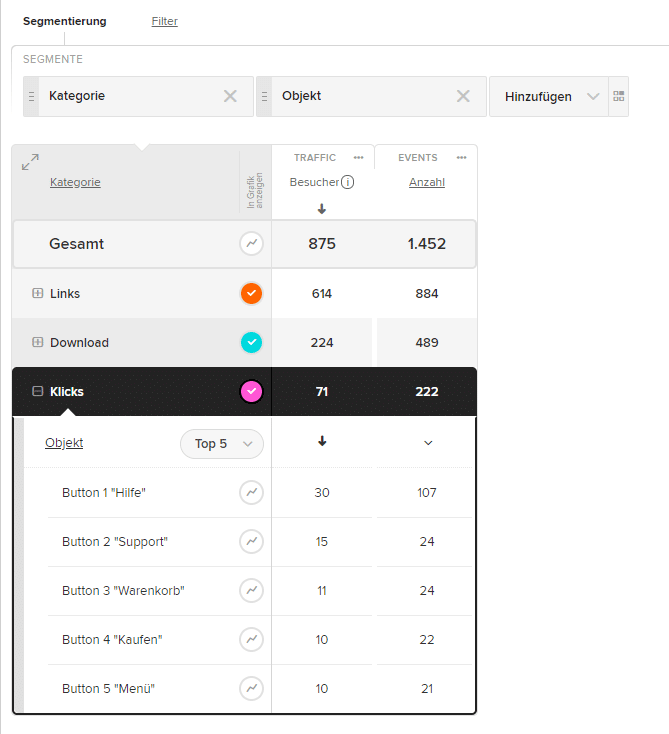Image resolution: width=669 pixels, height=734 pixels.
Task: Click the Download events value 489
Action: point(427,343)
